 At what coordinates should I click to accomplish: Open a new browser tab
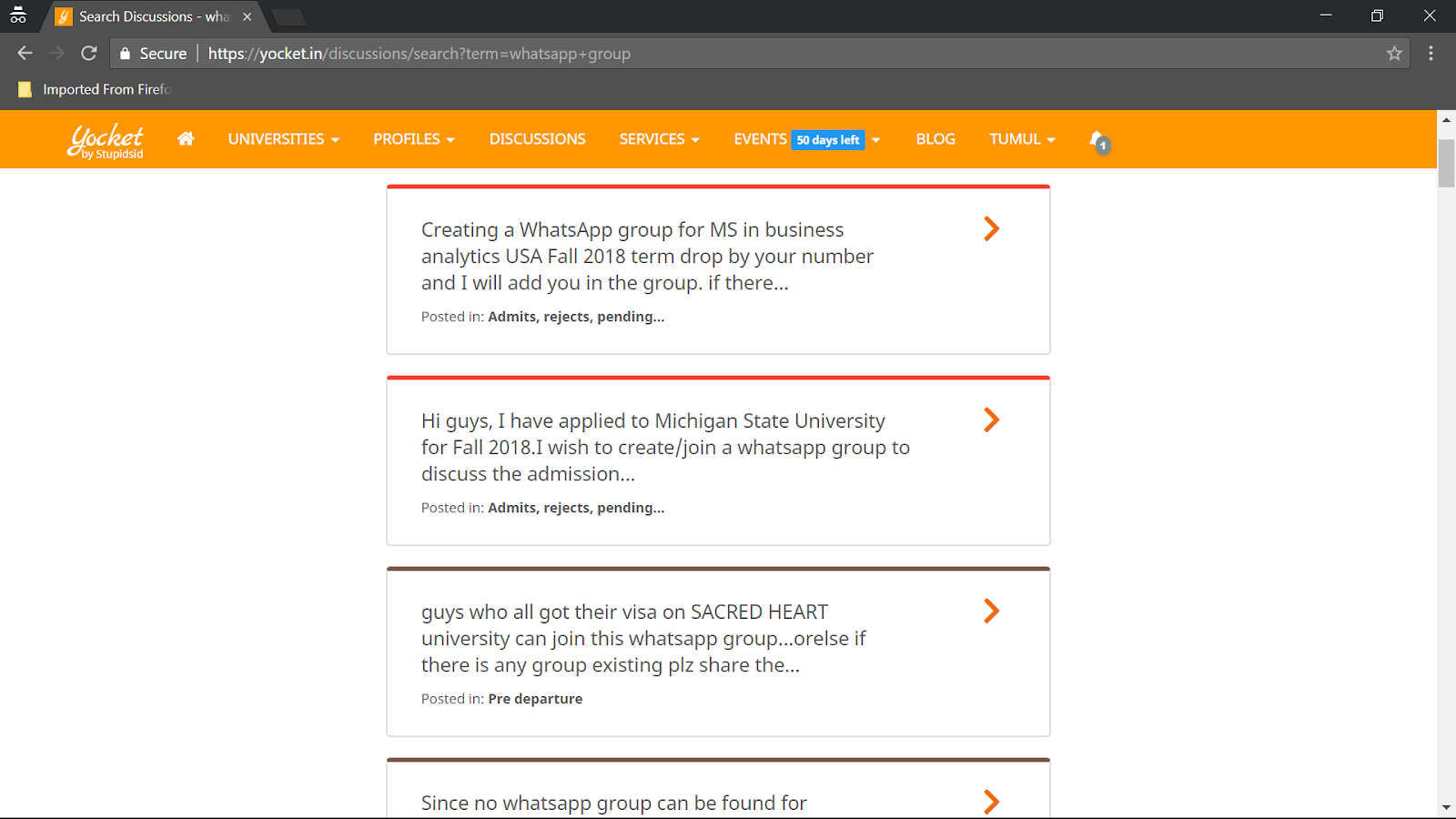288,17
